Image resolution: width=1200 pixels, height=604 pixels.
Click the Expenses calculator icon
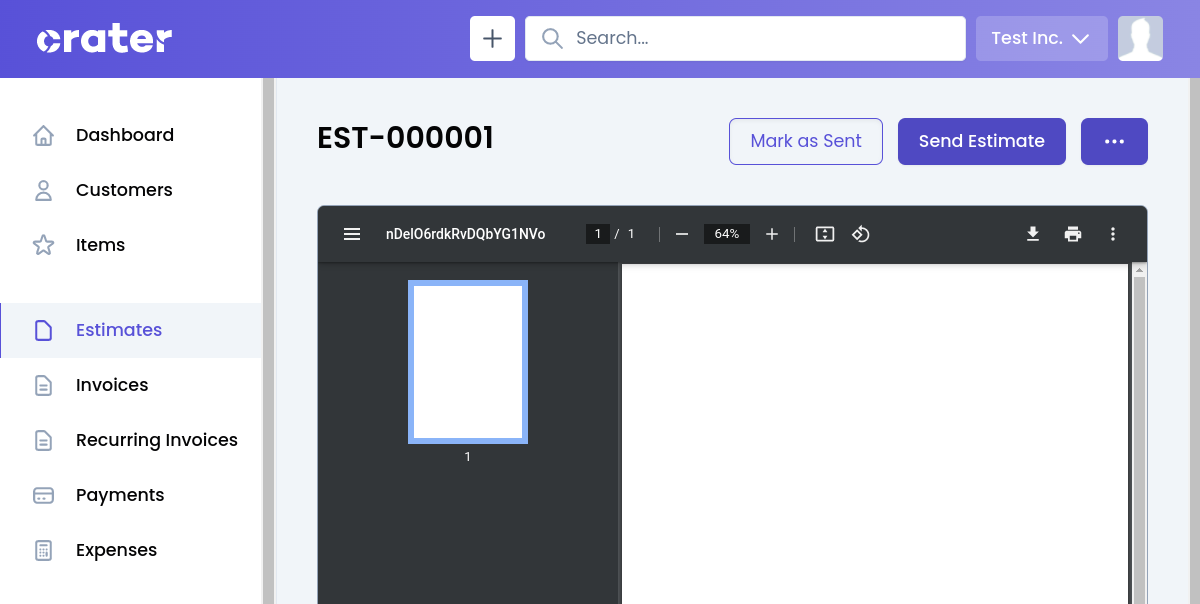(43, 550)
